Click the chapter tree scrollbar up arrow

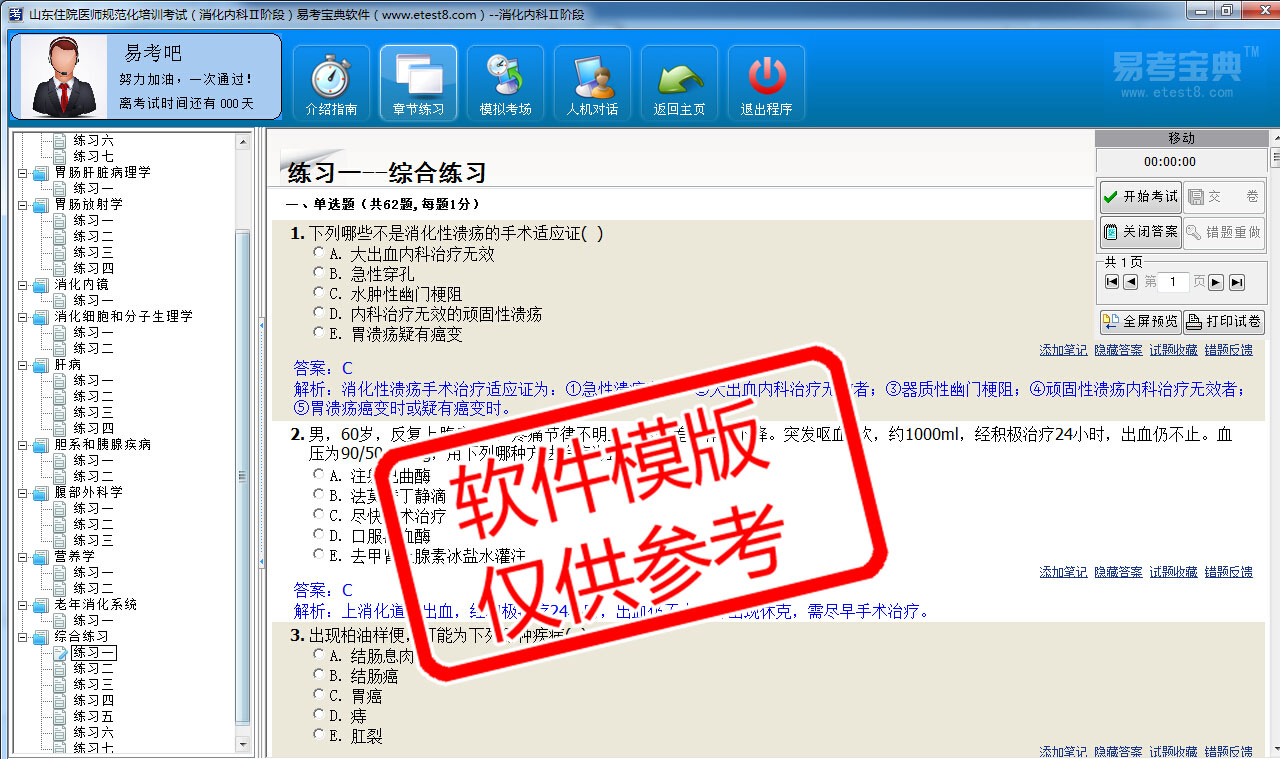[243, 142]
